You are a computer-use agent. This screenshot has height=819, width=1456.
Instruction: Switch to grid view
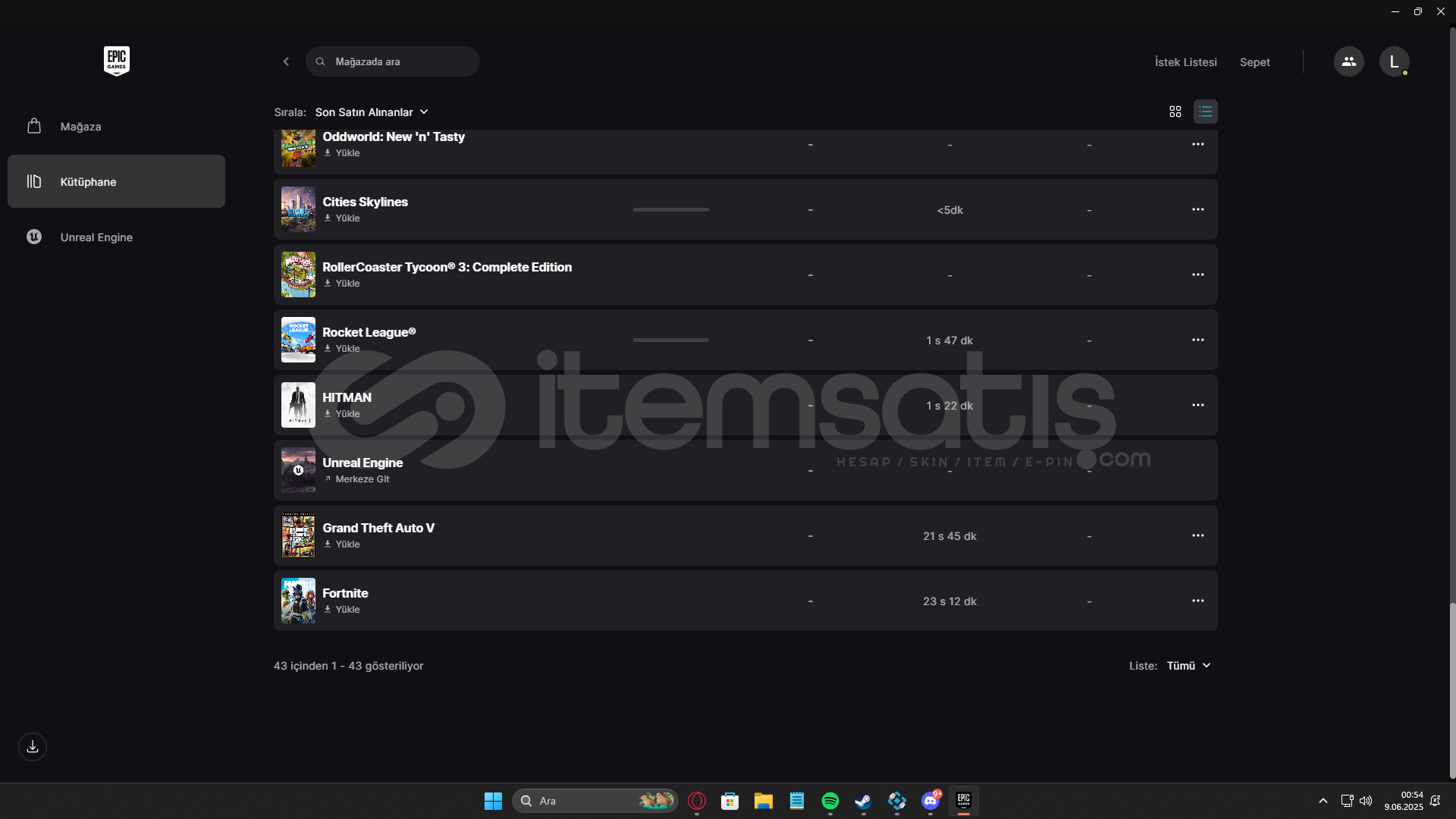pyautogui.click(x=1175, y=111)
